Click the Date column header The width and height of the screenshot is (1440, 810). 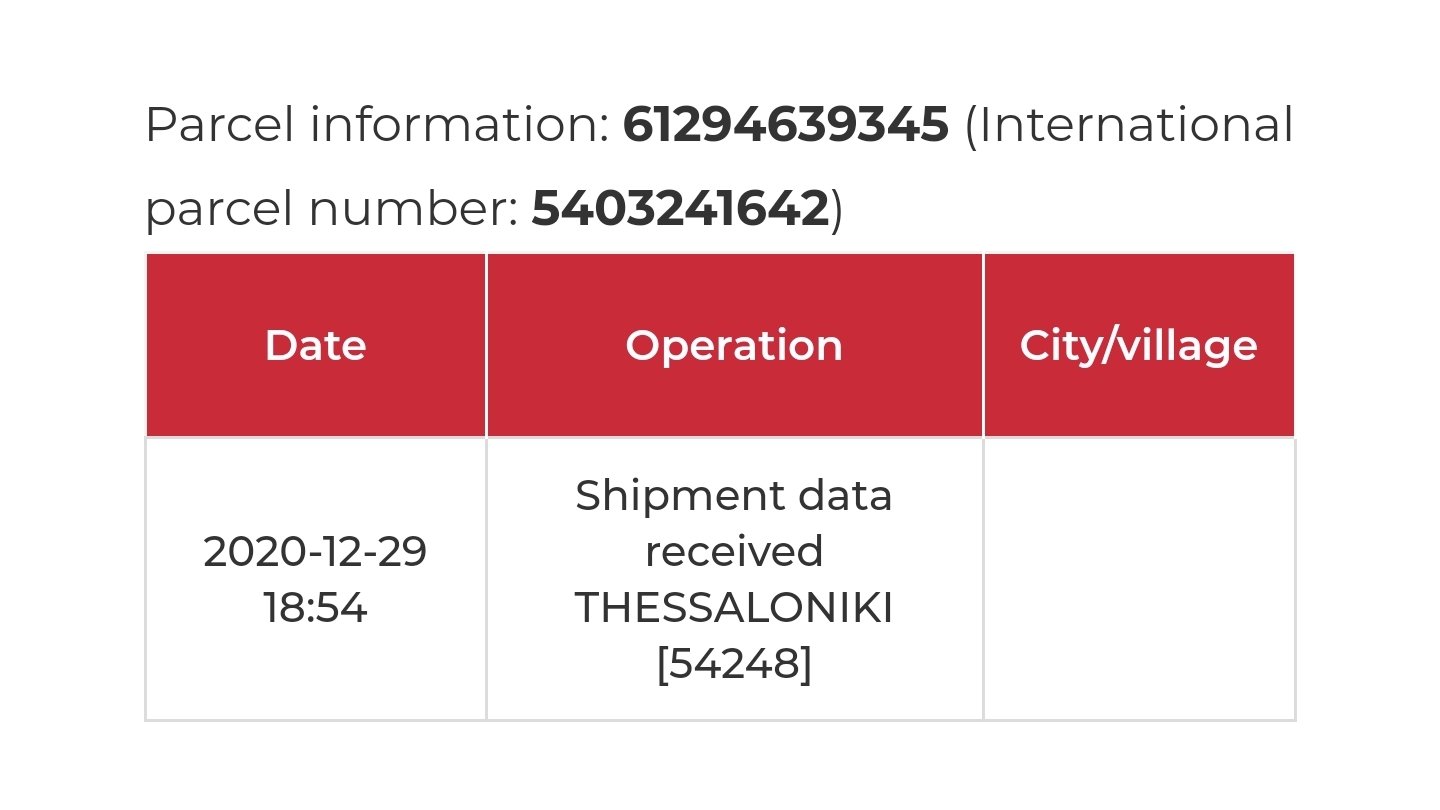[316, 345]
